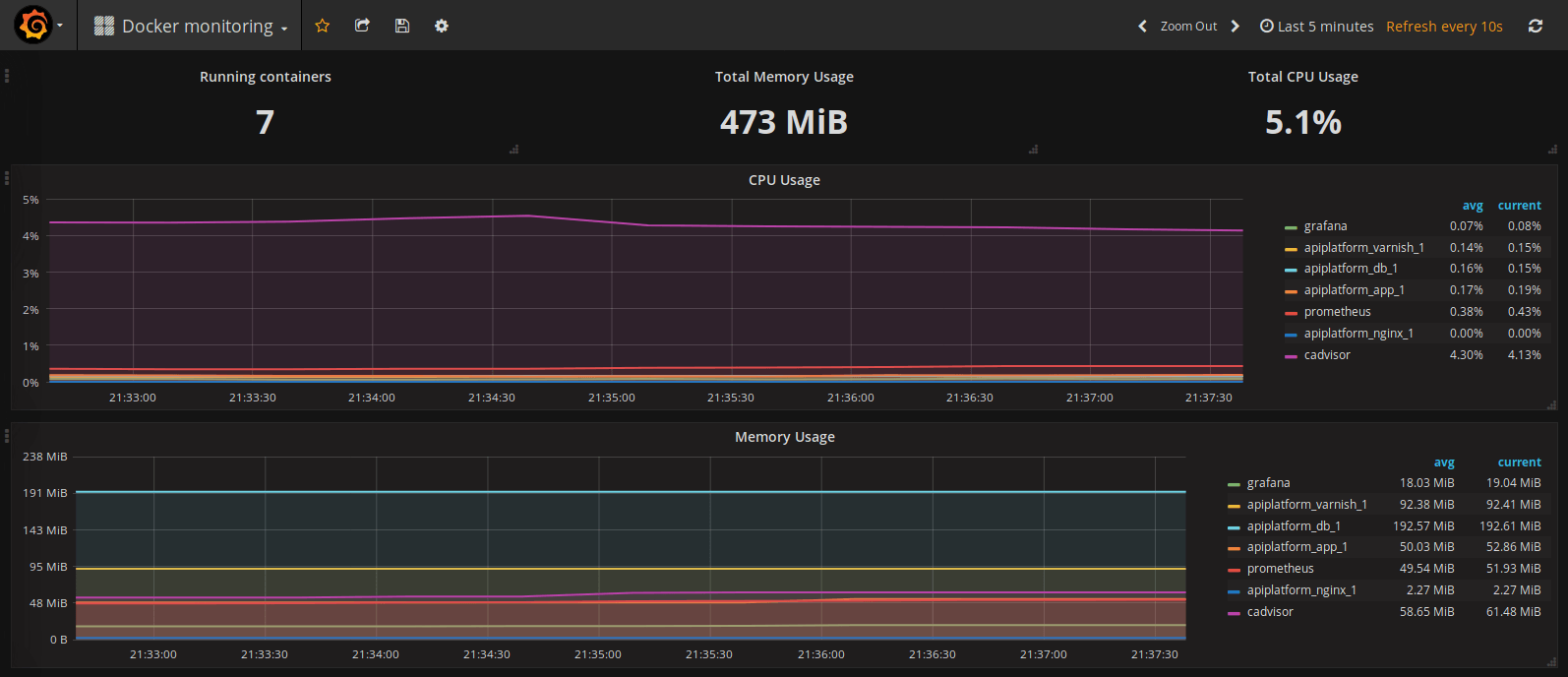Click the Zoom Out button

1188,27
